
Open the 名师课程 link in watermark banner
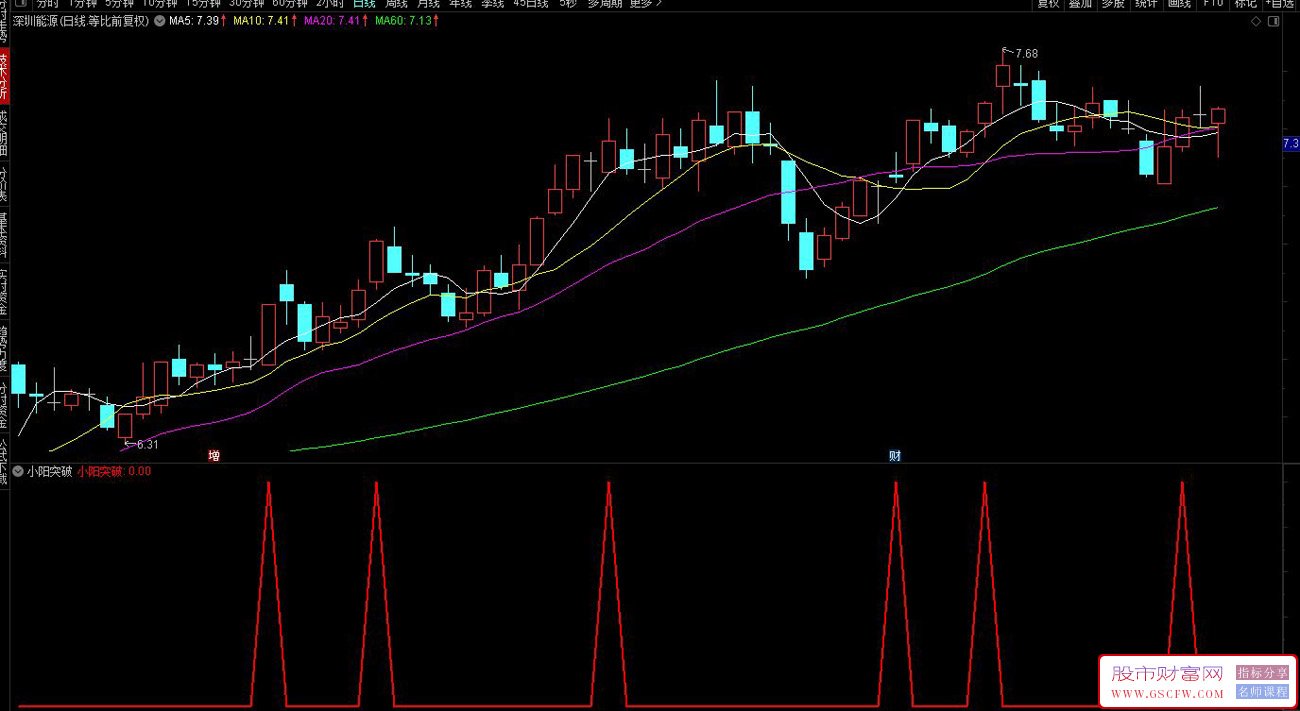click(x=1263, y=691)
